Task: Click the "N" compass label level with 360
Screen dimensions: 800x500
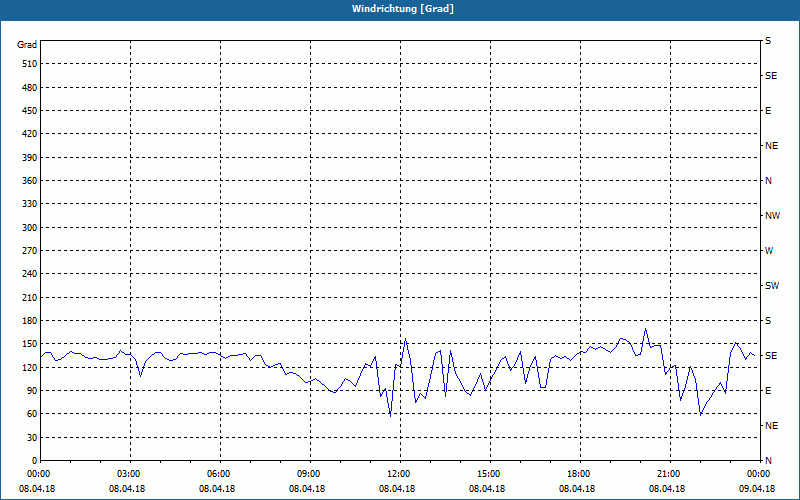Action: [768, 181]
